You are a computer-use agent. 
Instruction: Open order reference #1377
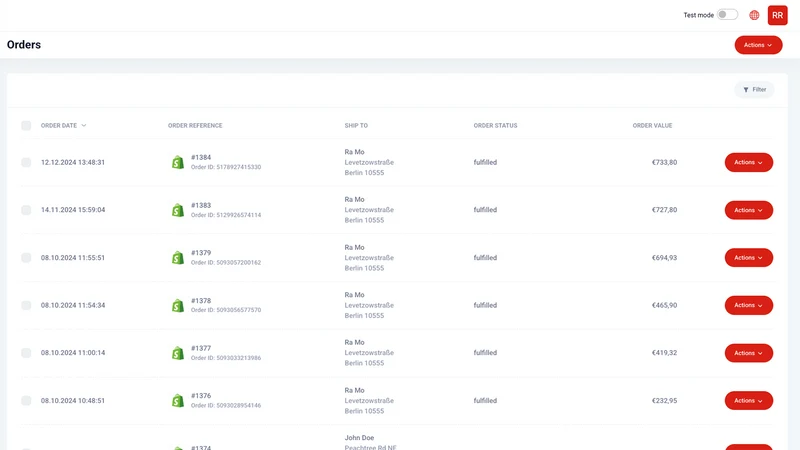pos(201,348)
